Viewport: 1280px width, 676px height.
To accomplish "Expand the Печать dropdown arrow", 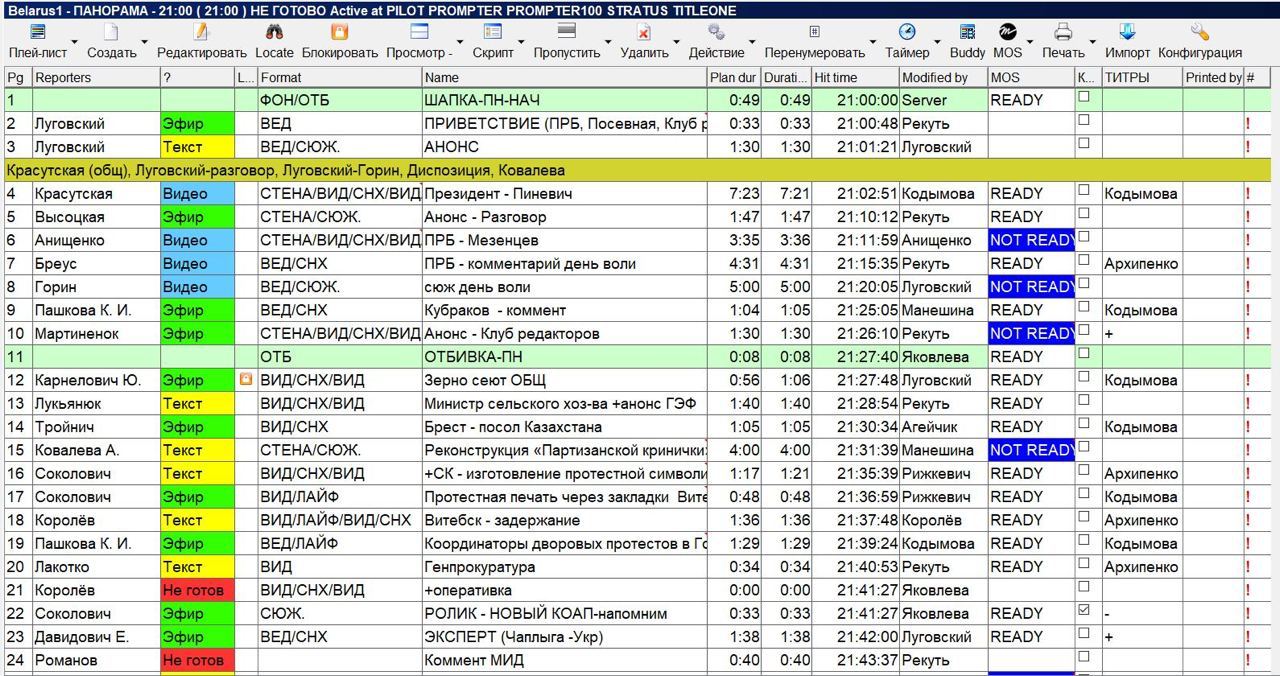I will (1093, 43).
